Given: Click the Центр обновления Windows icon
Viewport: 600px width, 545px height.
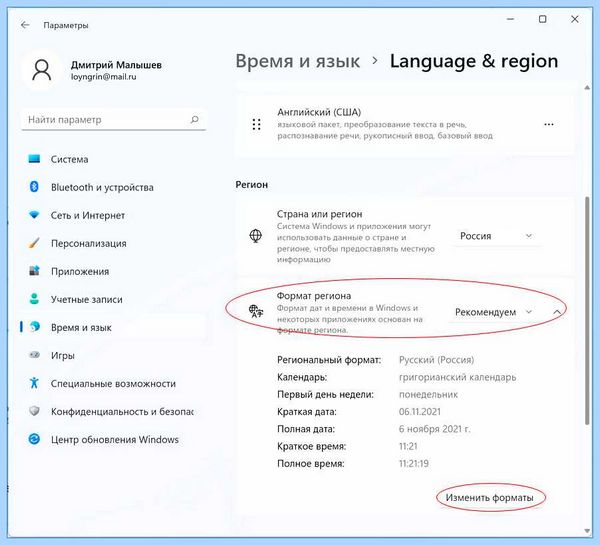Looking at the screenshot, I should pos(34,439).
